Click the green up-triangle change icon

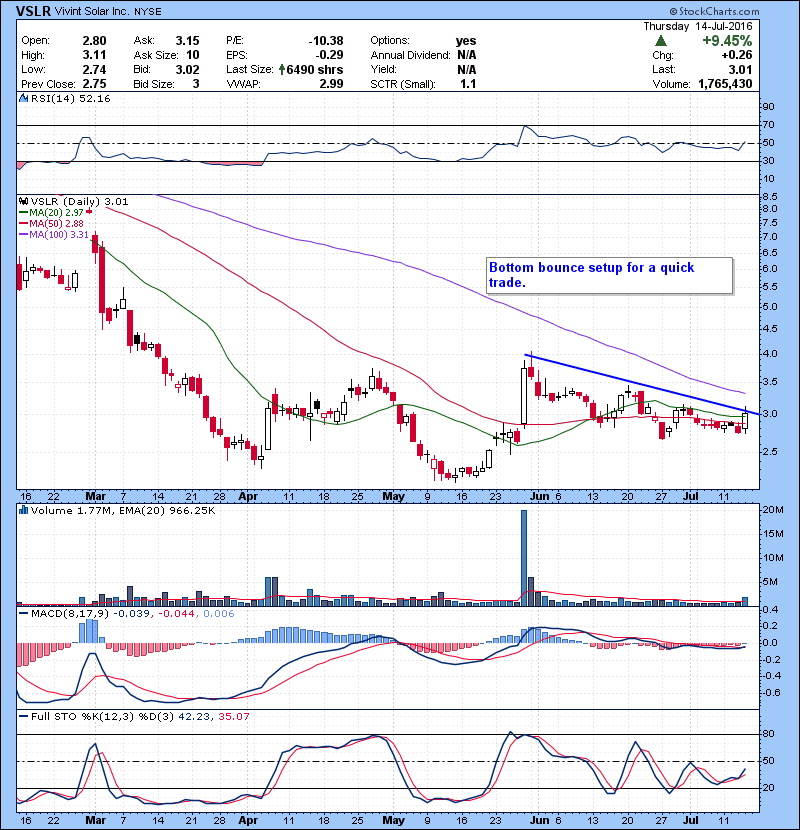(660, 41)
